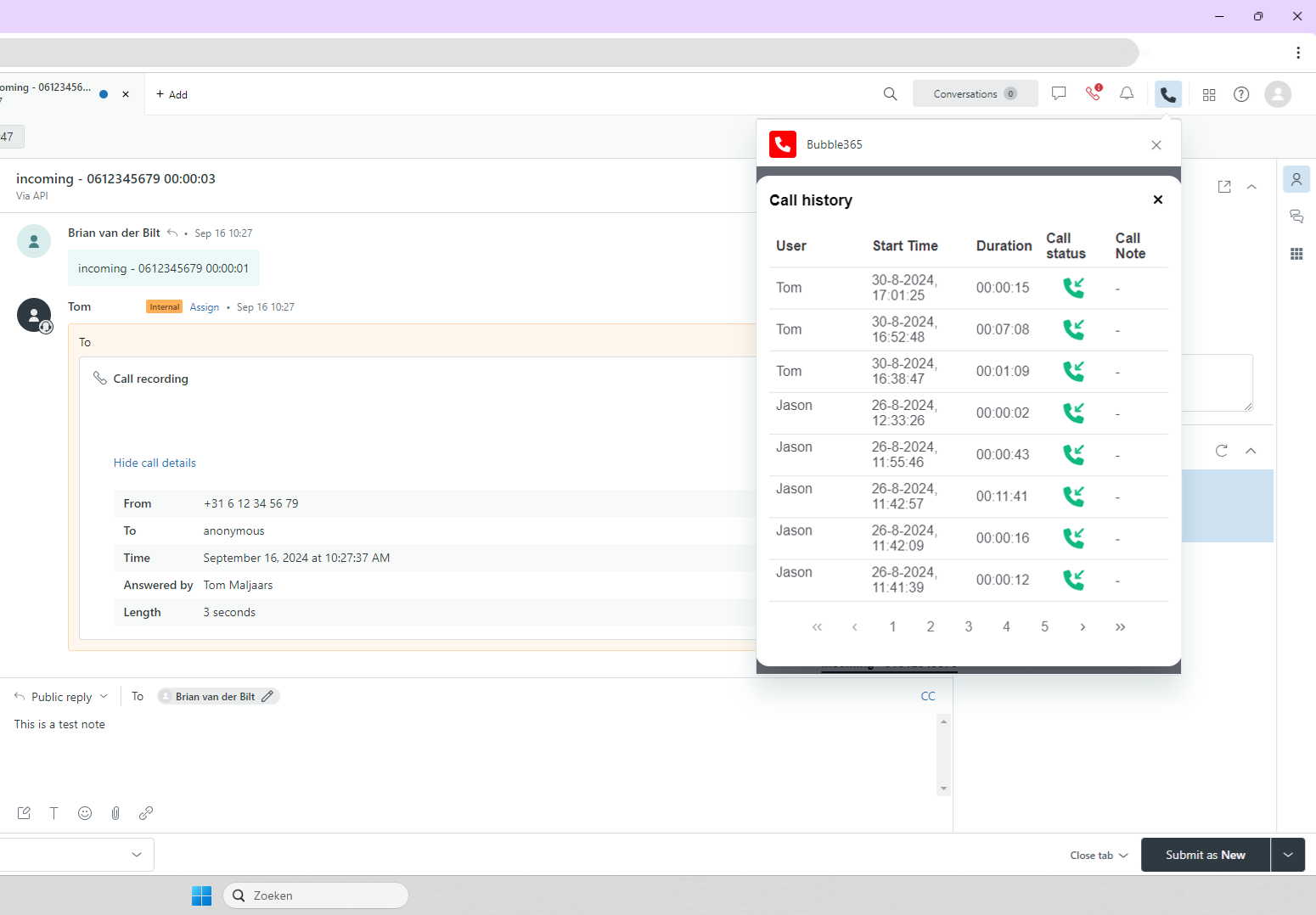Open the chat bubble icon in header
The height and width of the screenshot is (915, 1316).
[1059, 94]
